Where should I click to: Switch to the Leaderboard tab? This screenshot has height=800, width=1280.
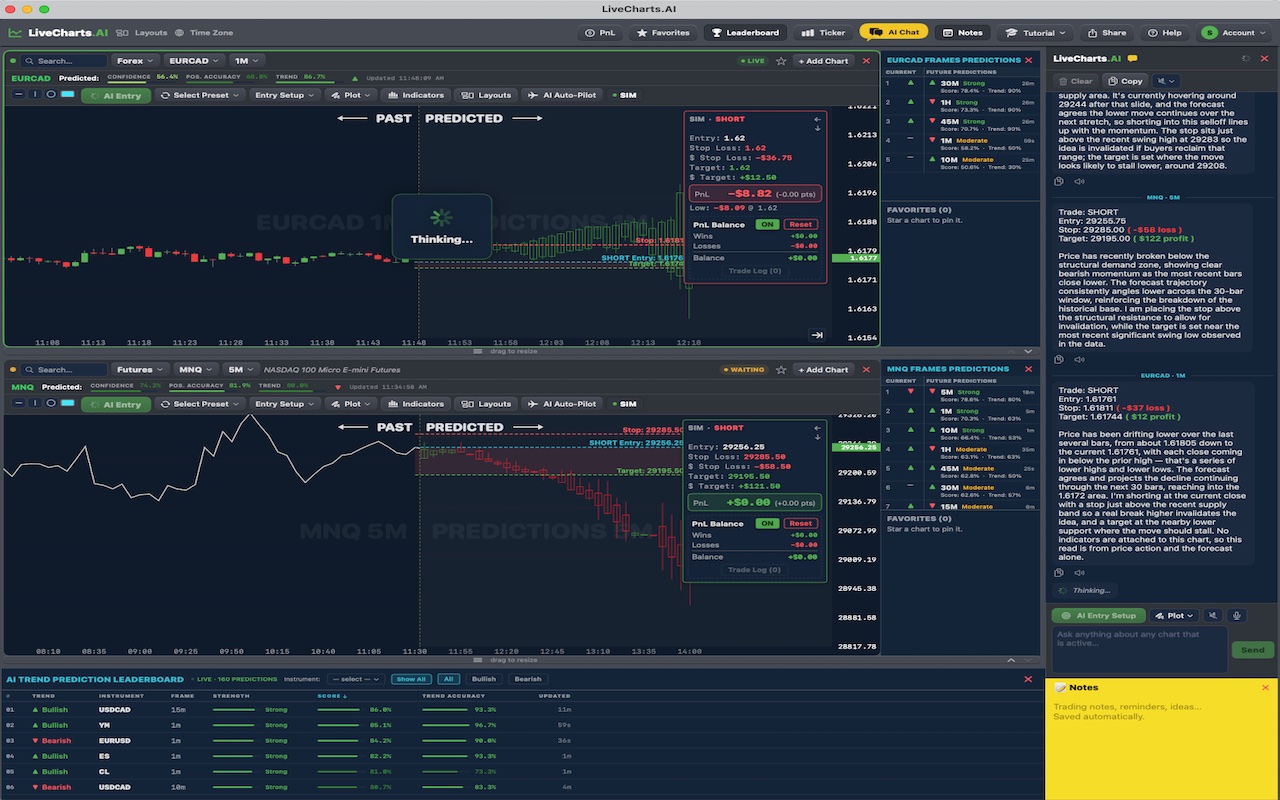[x=746, y=33]
